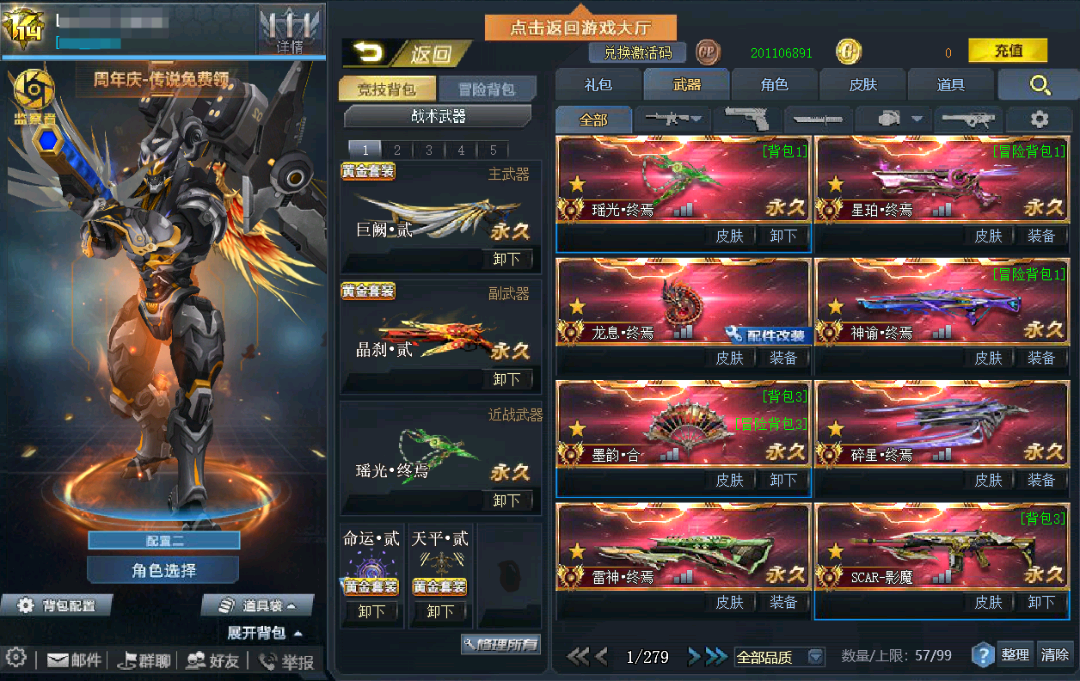Select the knife weapon filter icon

coord(817,119)
